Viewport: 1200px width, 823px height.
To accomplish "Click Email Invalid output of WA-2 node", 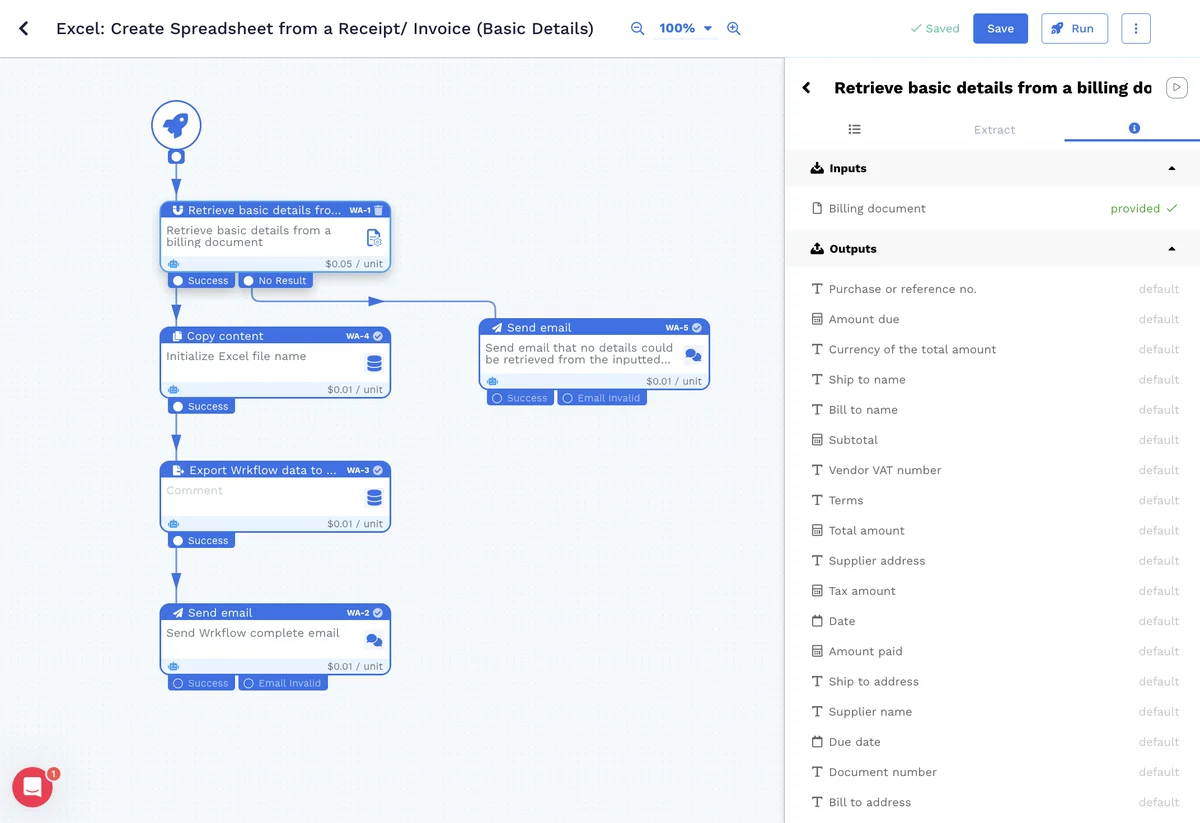I will (283, 683).
